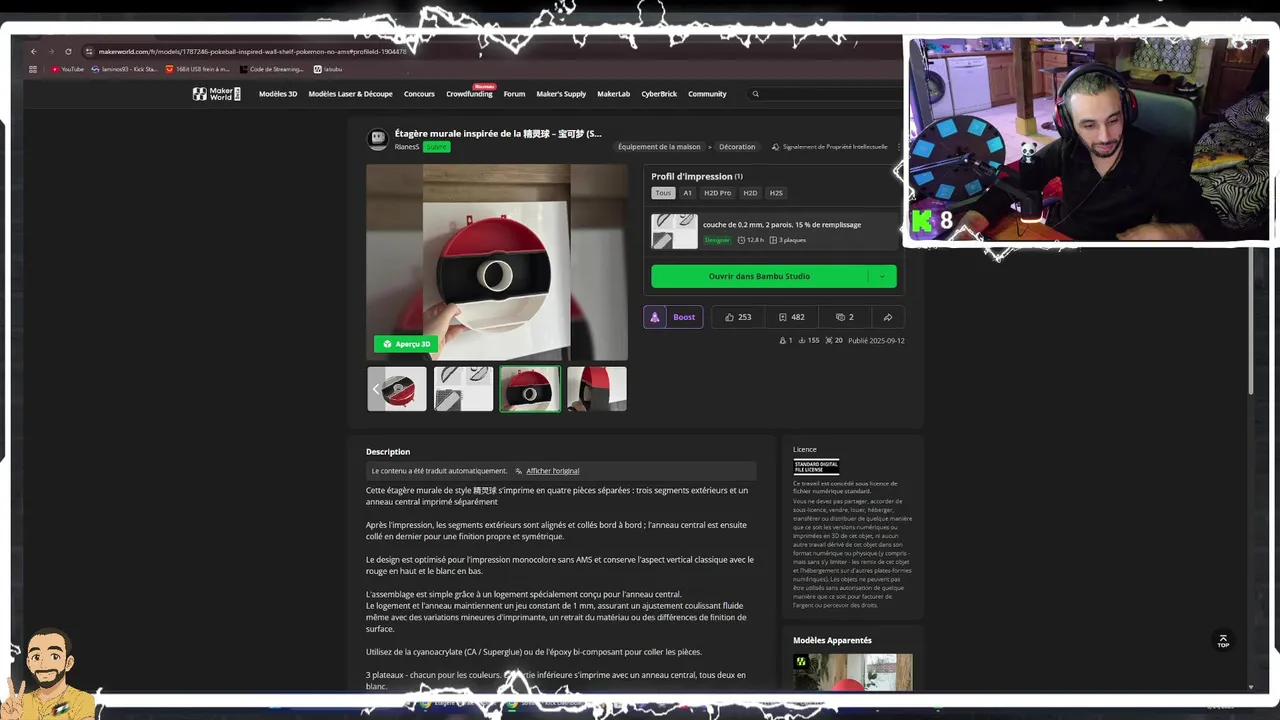The width and height of the screenshot is (1280, 720).
Task: Open the related model thumbnail under Modèles Apparentés
Action: [x=853, y=672]
